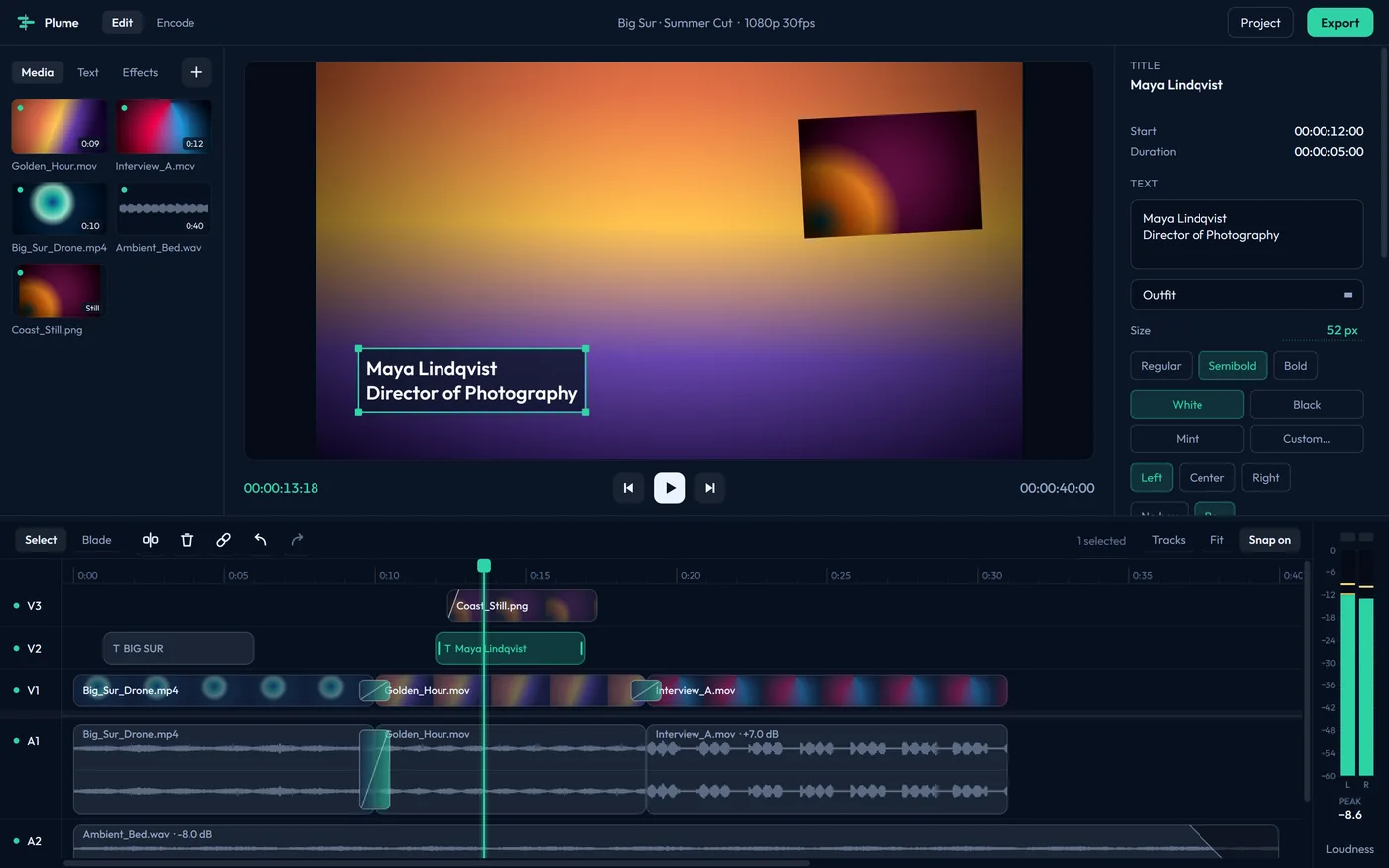Click the Plume logo icon
This screenshot has height=868, width=1389.
[x=26, y=22]
